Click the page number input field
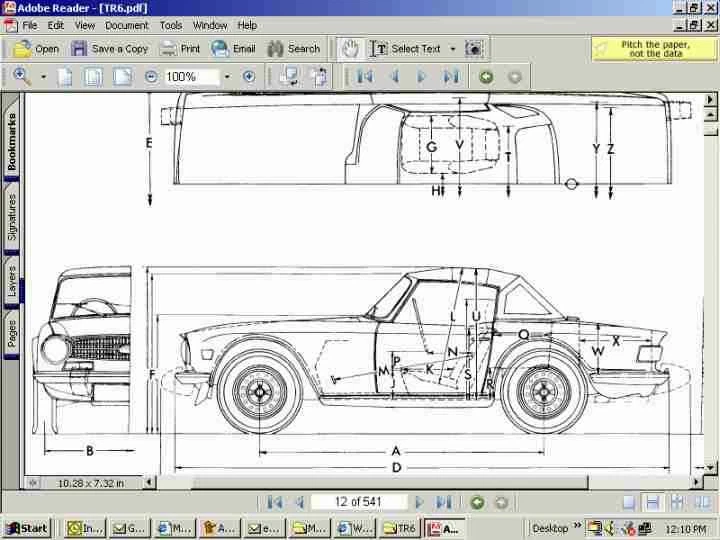This screenshot has width=720, height=540. pyautogui.click(x=359, y=502)
